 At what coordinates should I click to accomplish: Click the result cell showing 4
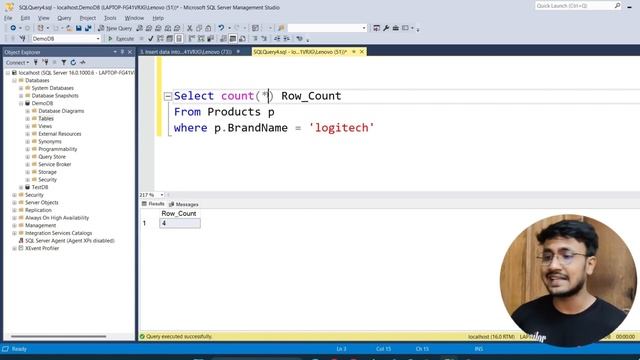point(180,223)
